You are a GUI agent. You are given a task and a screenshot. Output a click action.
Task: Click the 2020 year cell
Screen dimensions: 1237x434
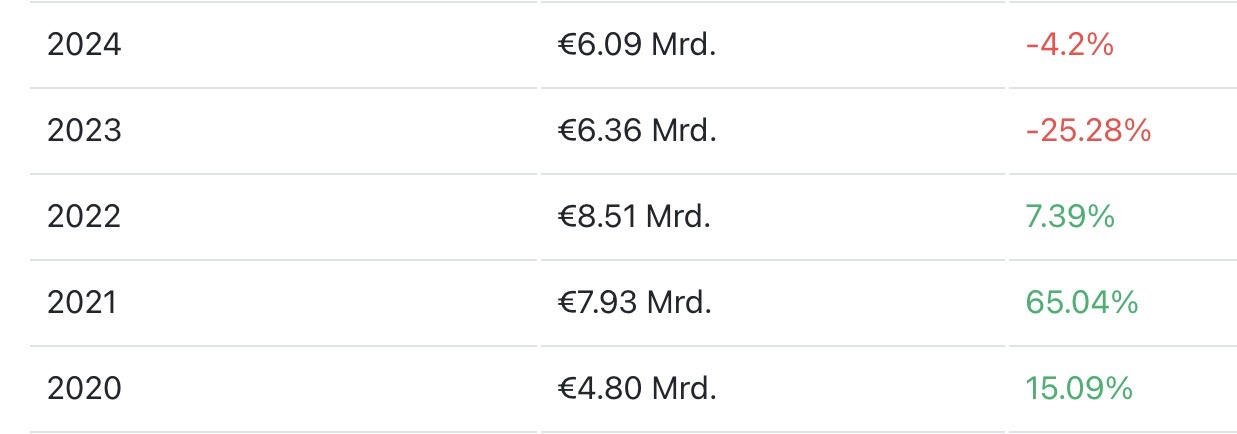coord(84,389)
